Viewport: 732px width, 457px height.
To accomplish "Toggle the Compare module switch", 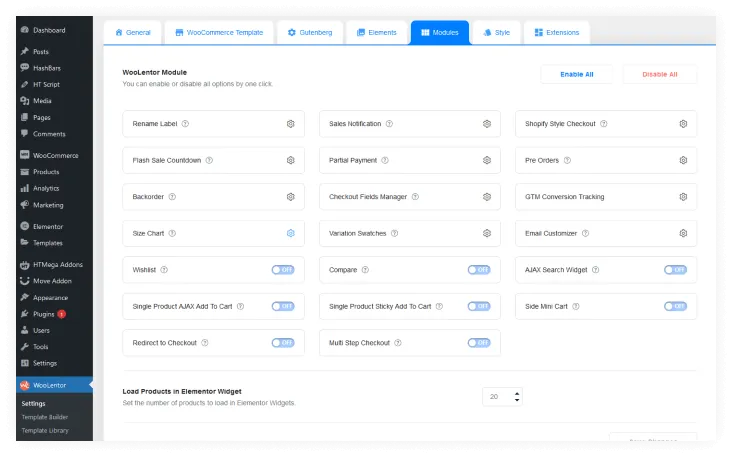I will 479,269.
